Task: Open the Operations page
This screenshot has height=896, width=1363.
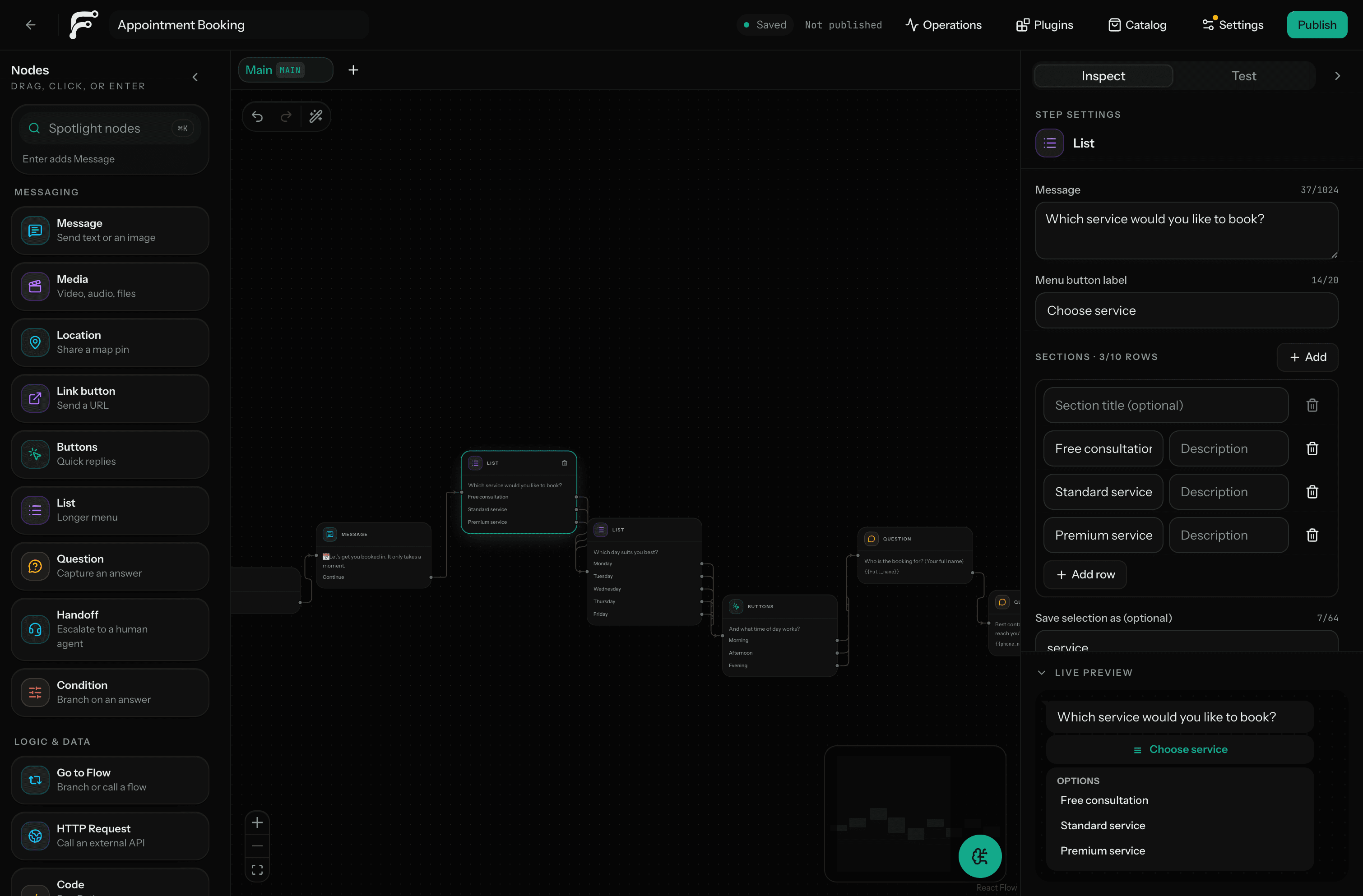Action: [943, 25]
